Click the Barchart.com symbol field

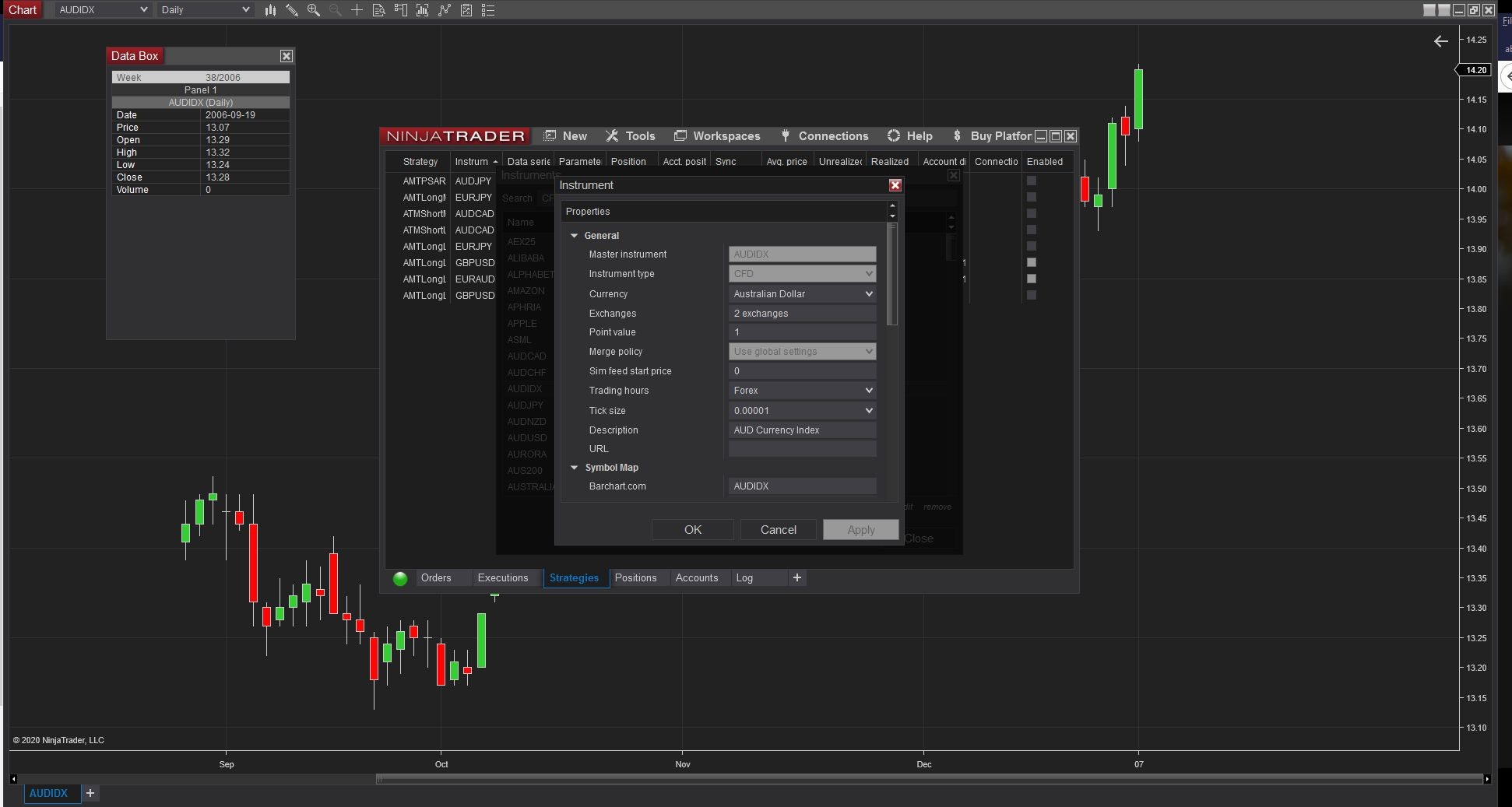pyautogui.click(x=802, y=486)
